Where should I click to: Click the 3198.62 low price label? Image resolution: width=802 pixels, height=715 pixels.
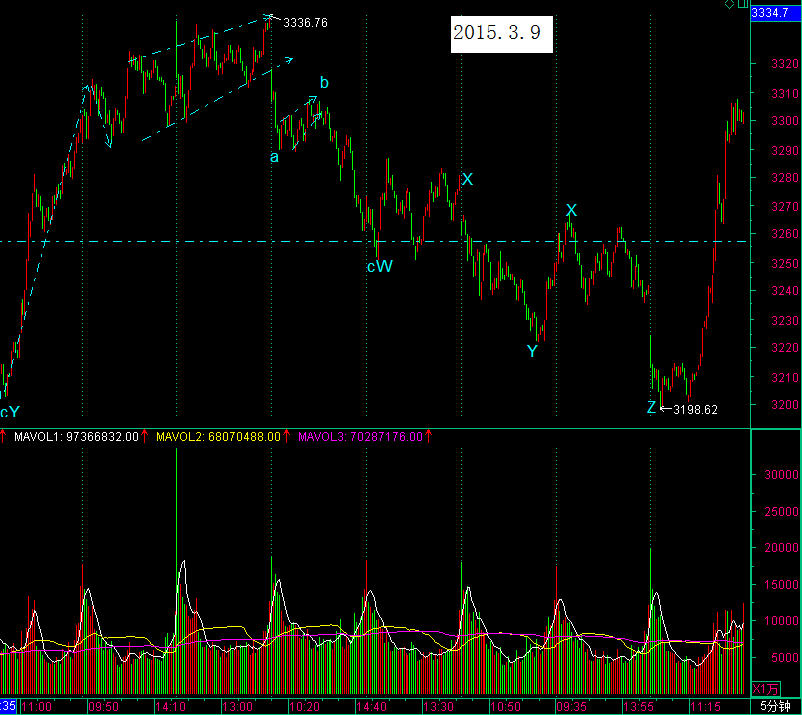[696, 409]
